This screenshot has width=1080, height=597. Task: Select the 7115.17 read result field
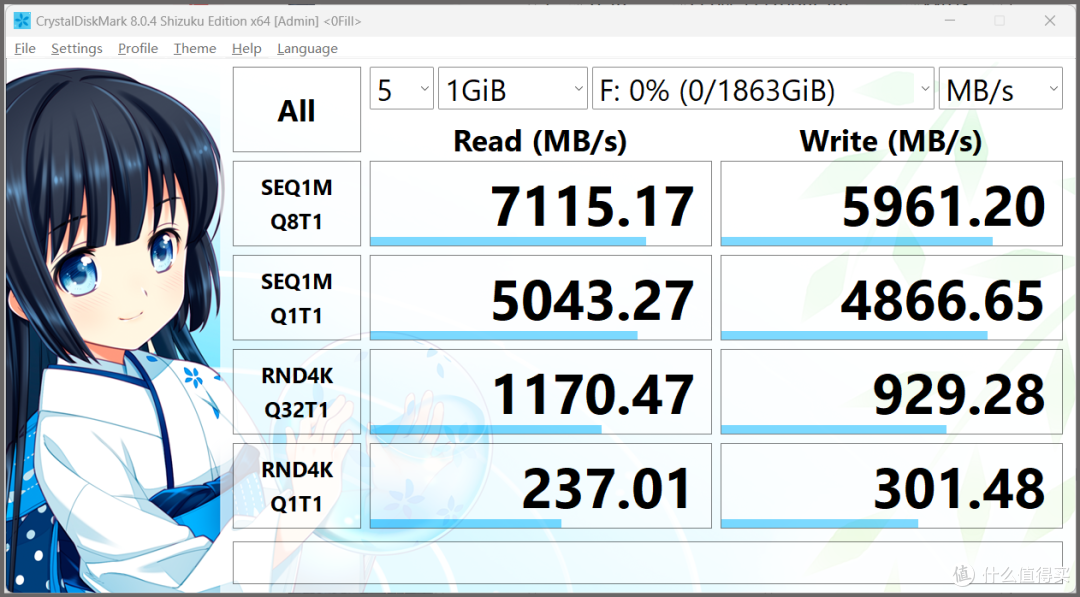coord(540,203)
